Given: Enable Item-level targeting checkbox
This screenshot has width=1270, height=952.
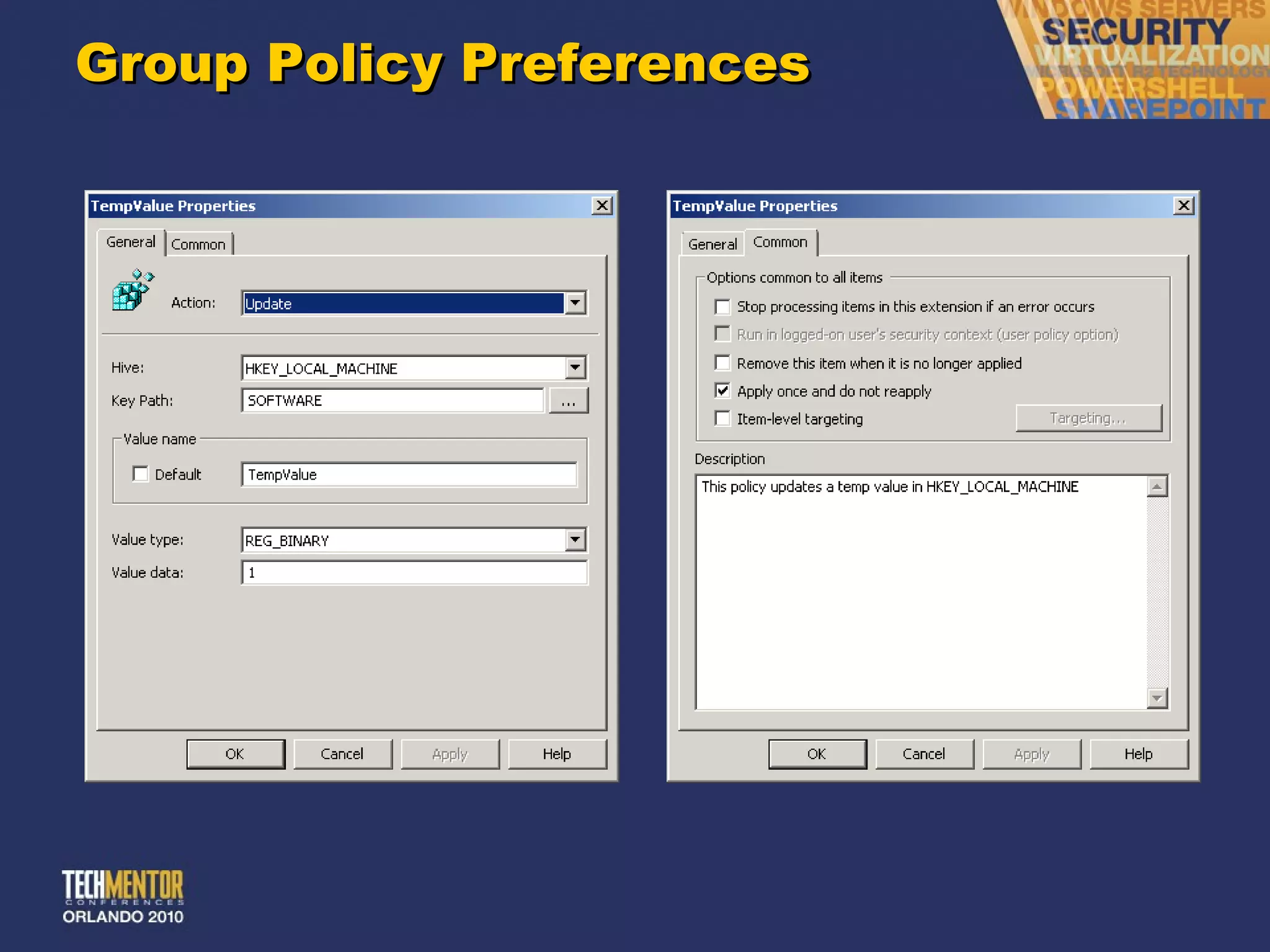Looking at the screenshot, I should (722, 419).
